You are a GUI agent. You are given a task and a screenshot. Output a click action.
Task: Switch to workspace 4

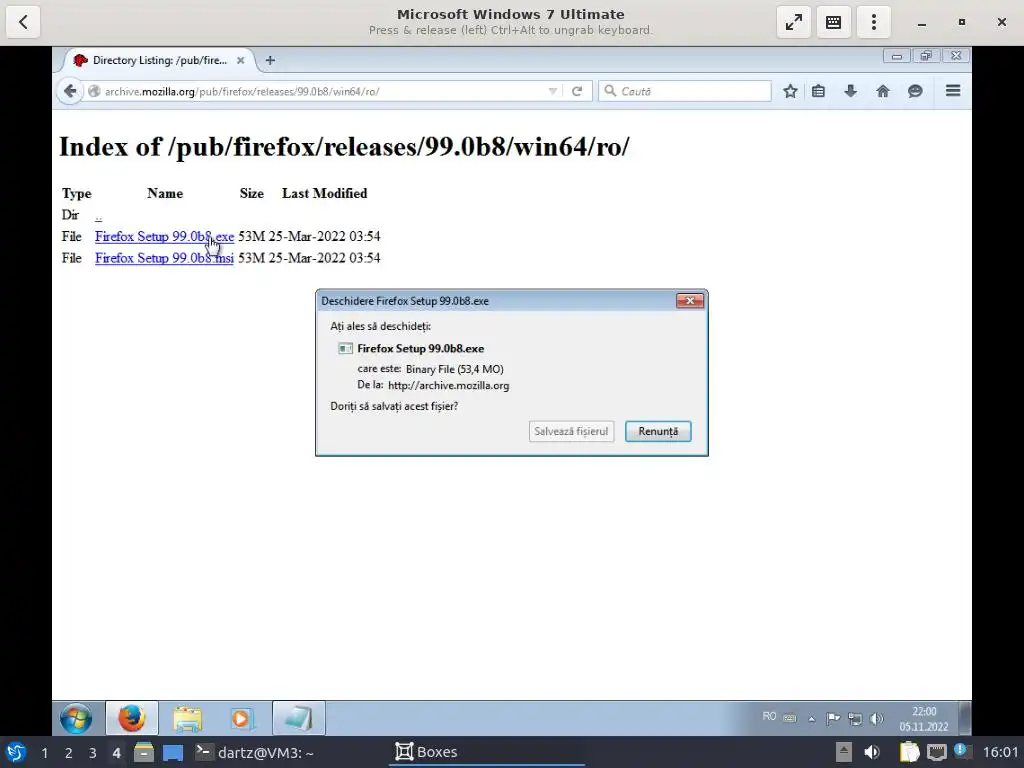[x=116, y=753]
